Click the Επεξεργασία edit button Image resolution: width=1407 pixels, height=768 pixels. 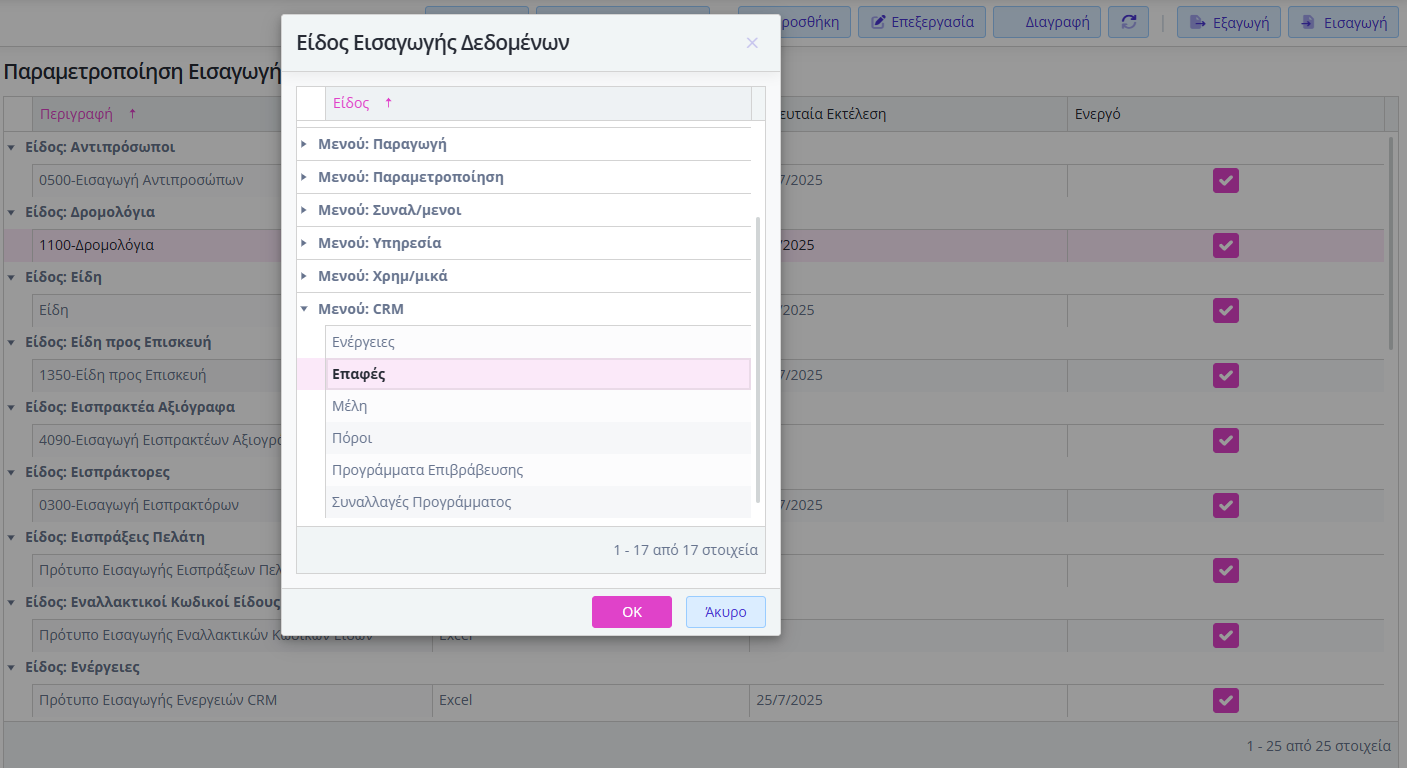[x=922, y=22]
